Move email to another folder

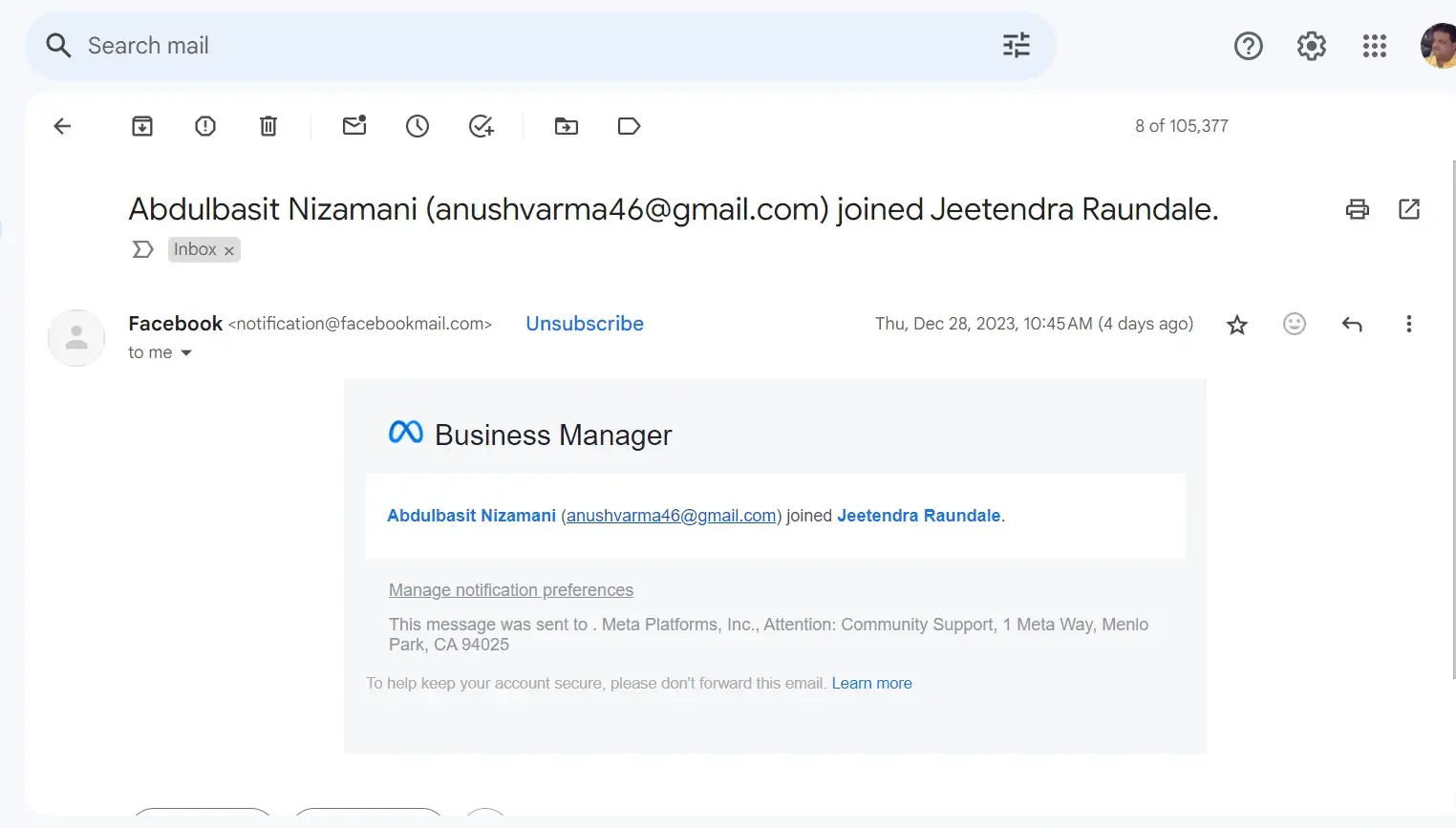tap(567, 126)
